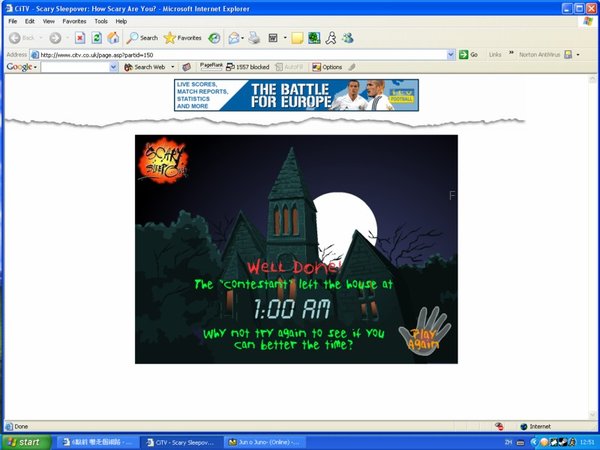Screen dimensions: 600x450
Task: Click the address bar URL field
Action: tap(242, 55)
